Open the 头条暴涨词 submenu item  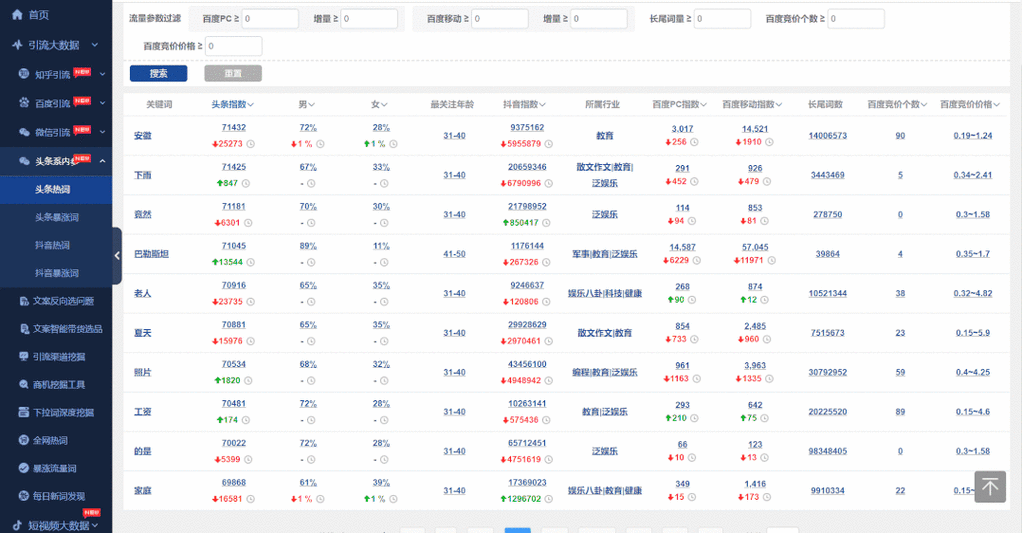[57, 217]
